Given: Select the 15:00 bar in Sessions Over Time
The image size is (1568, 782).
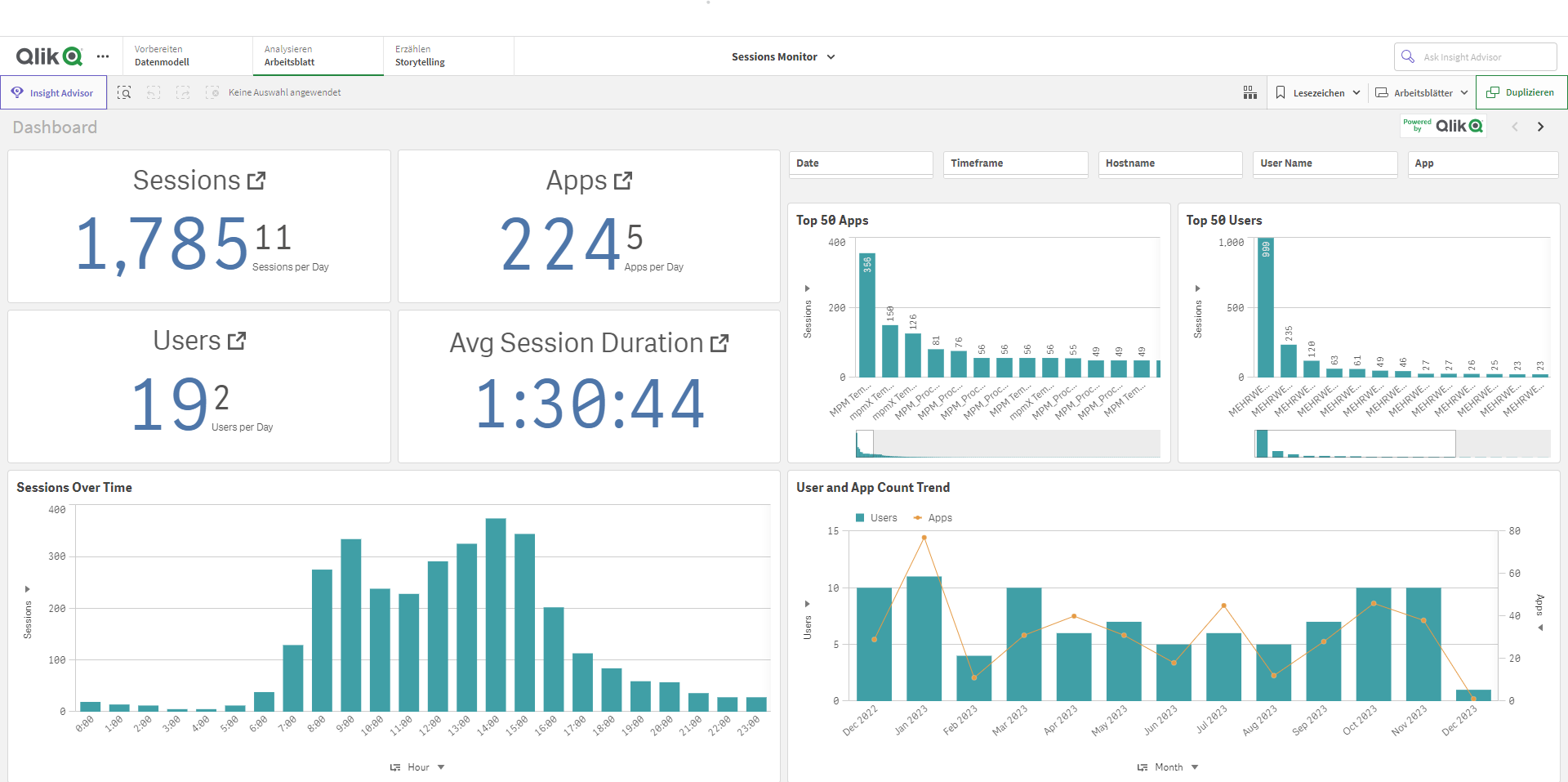Looking at the screenshot, I should click(525, 622).
